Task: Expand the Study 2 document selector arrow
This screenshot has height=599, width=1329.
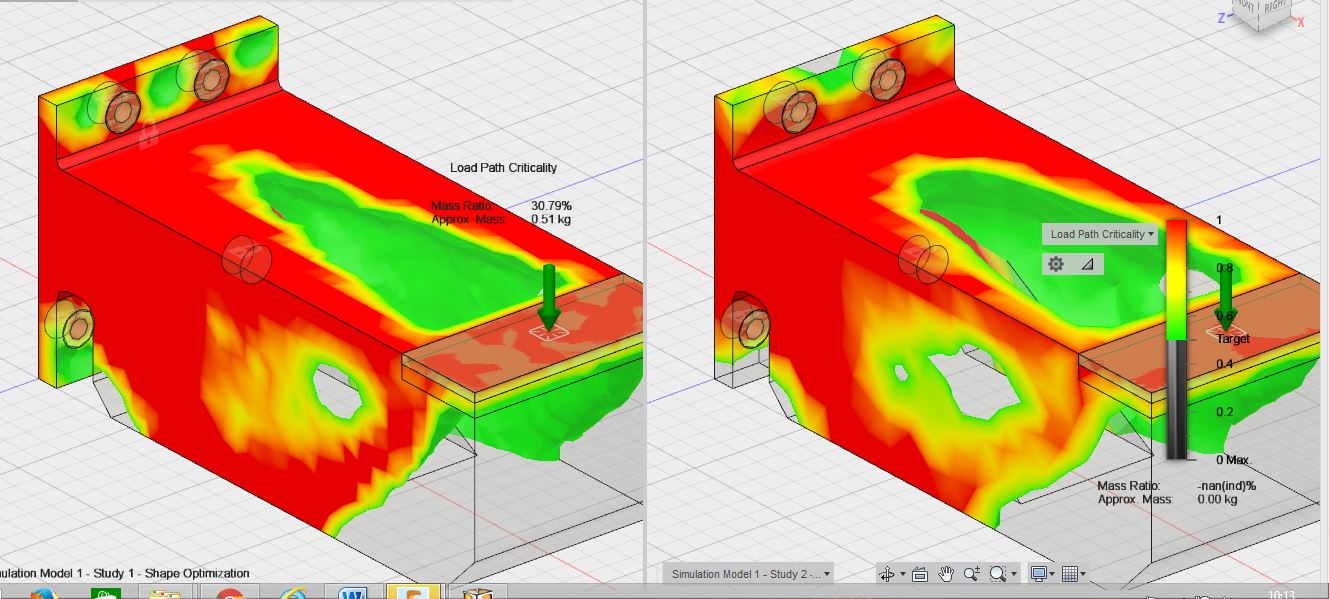Action: coord(826,574)
